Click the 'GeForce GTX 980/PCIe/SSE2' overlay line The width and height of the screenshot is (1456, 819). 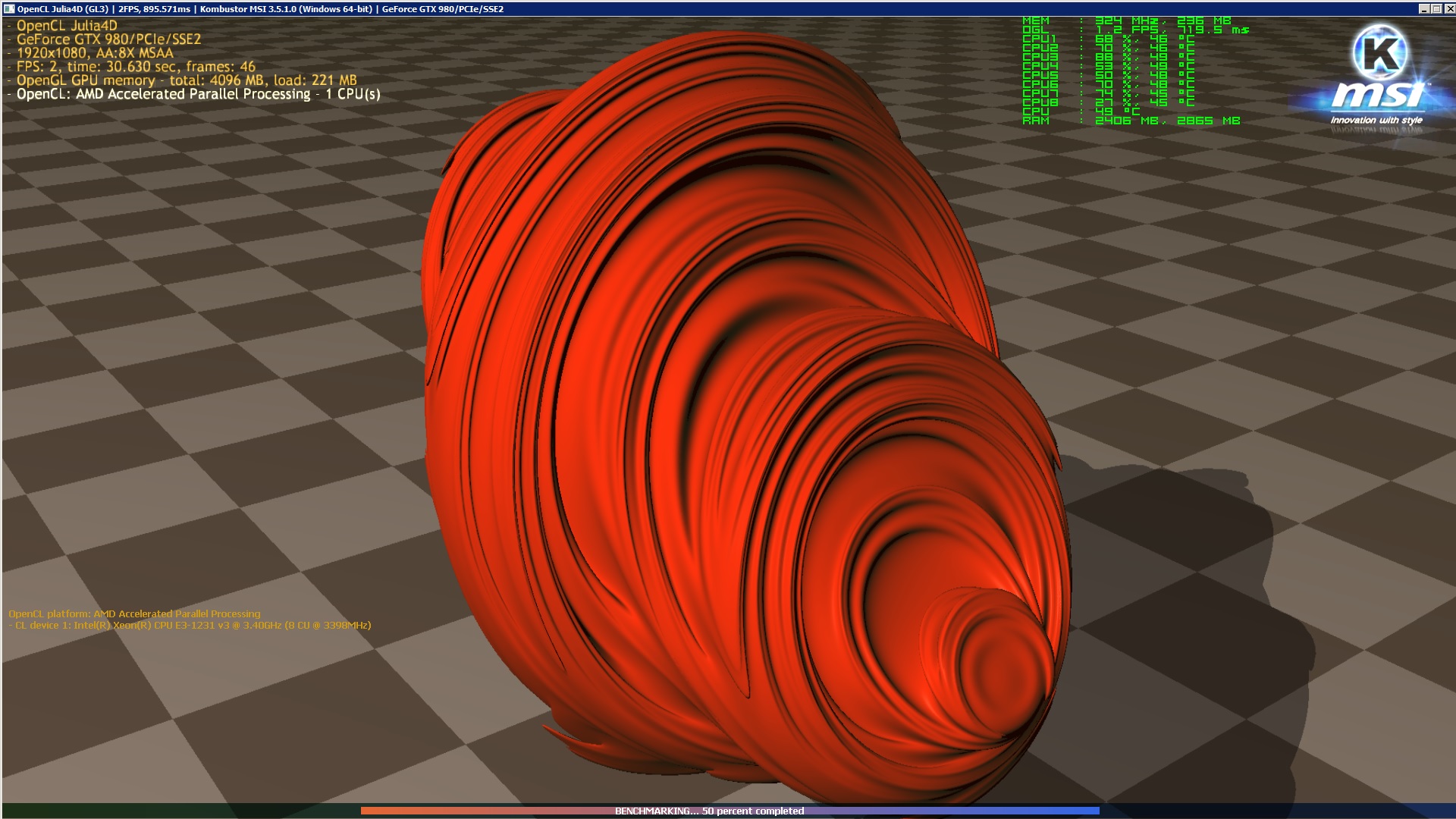[x=108, y=39]
